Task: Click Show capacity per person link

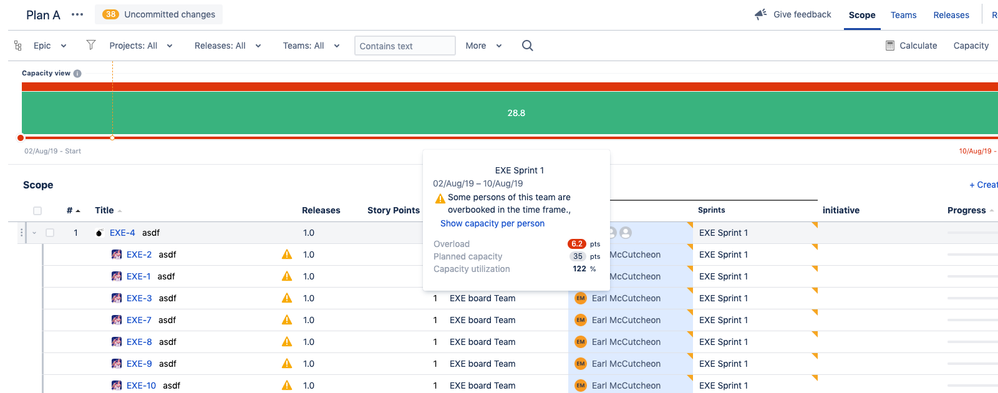Action: [x=492, y=224]
